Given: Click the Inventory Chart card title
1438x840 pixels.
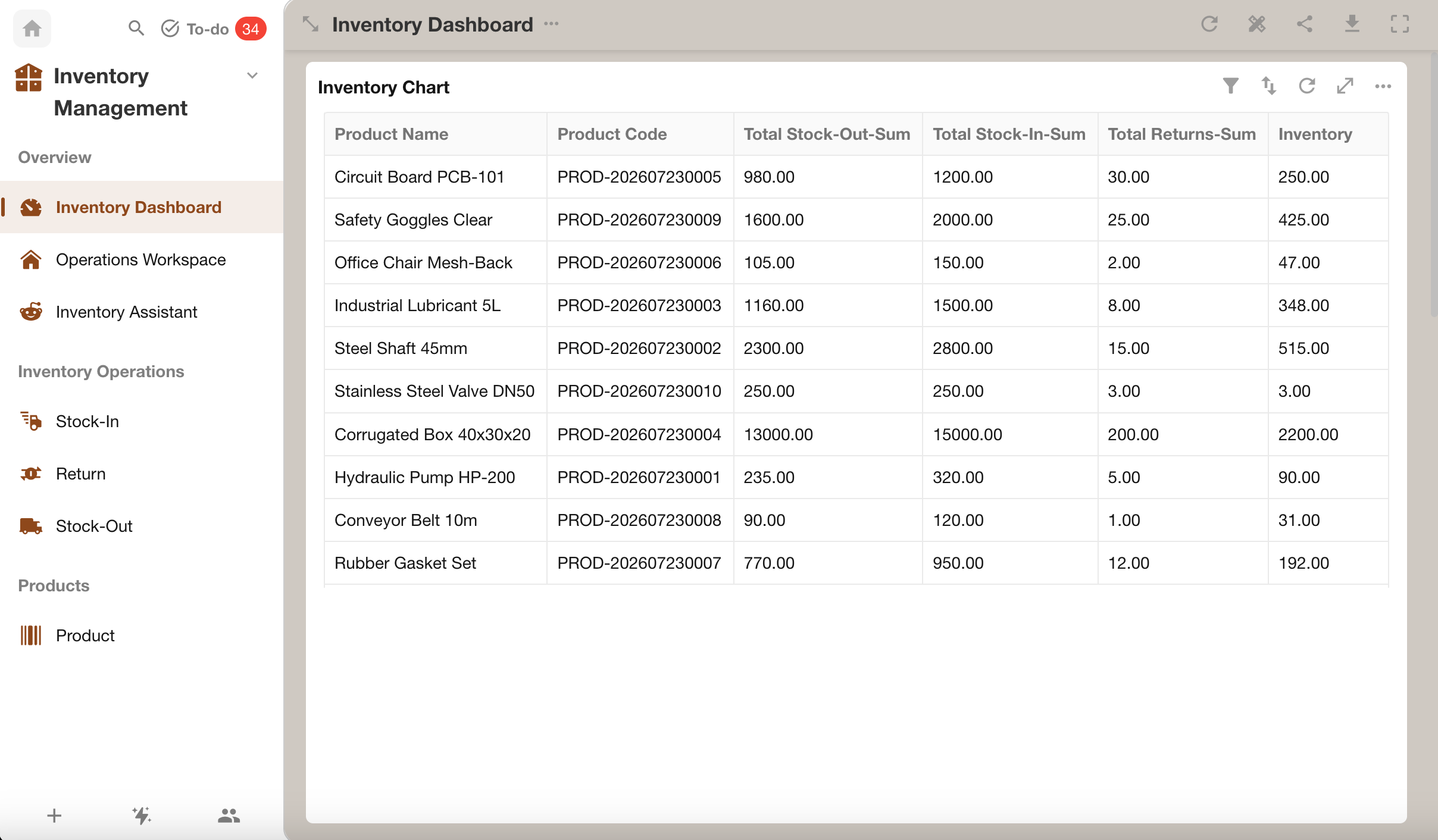Looking at the screenshot, I should (x=383, y=87).
